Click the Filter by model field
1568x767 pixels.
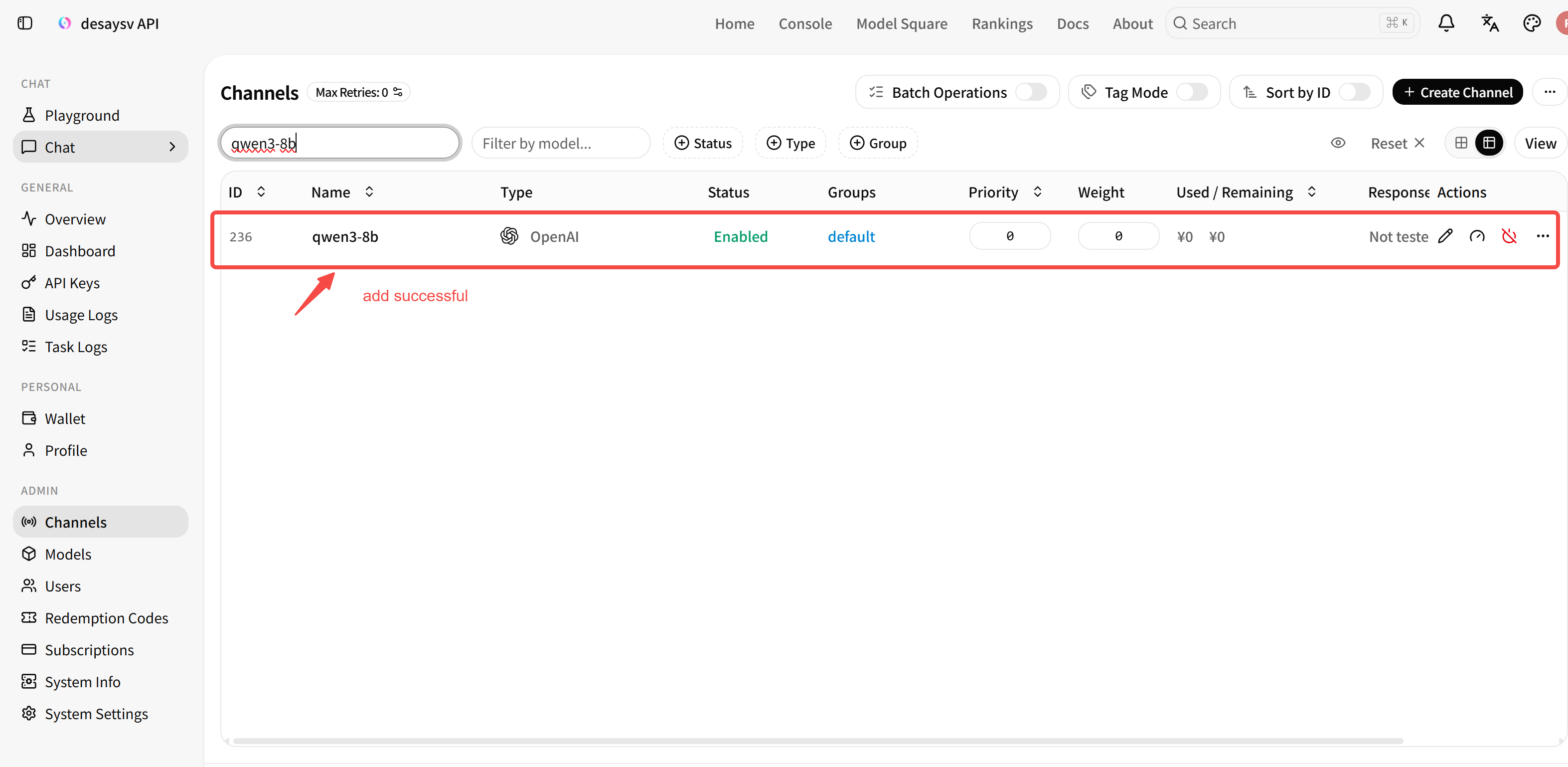click(561, 143)
